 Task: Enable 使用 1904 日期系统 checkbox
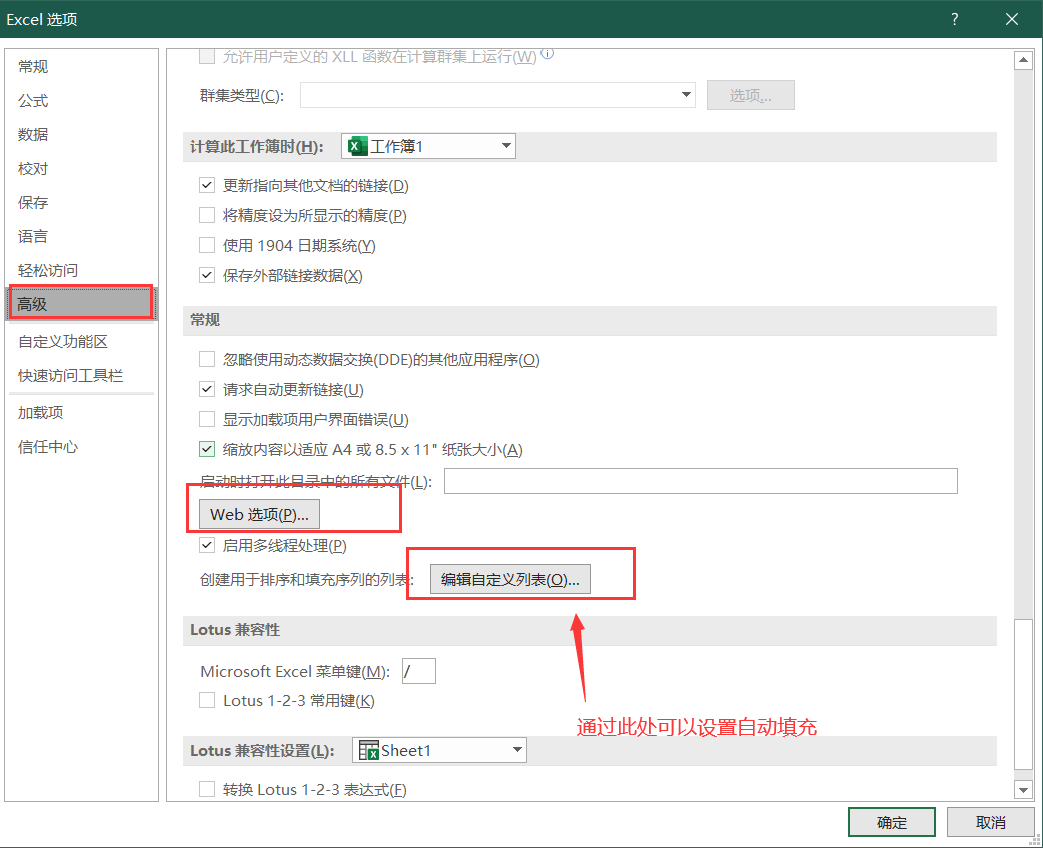click(207, 245)
